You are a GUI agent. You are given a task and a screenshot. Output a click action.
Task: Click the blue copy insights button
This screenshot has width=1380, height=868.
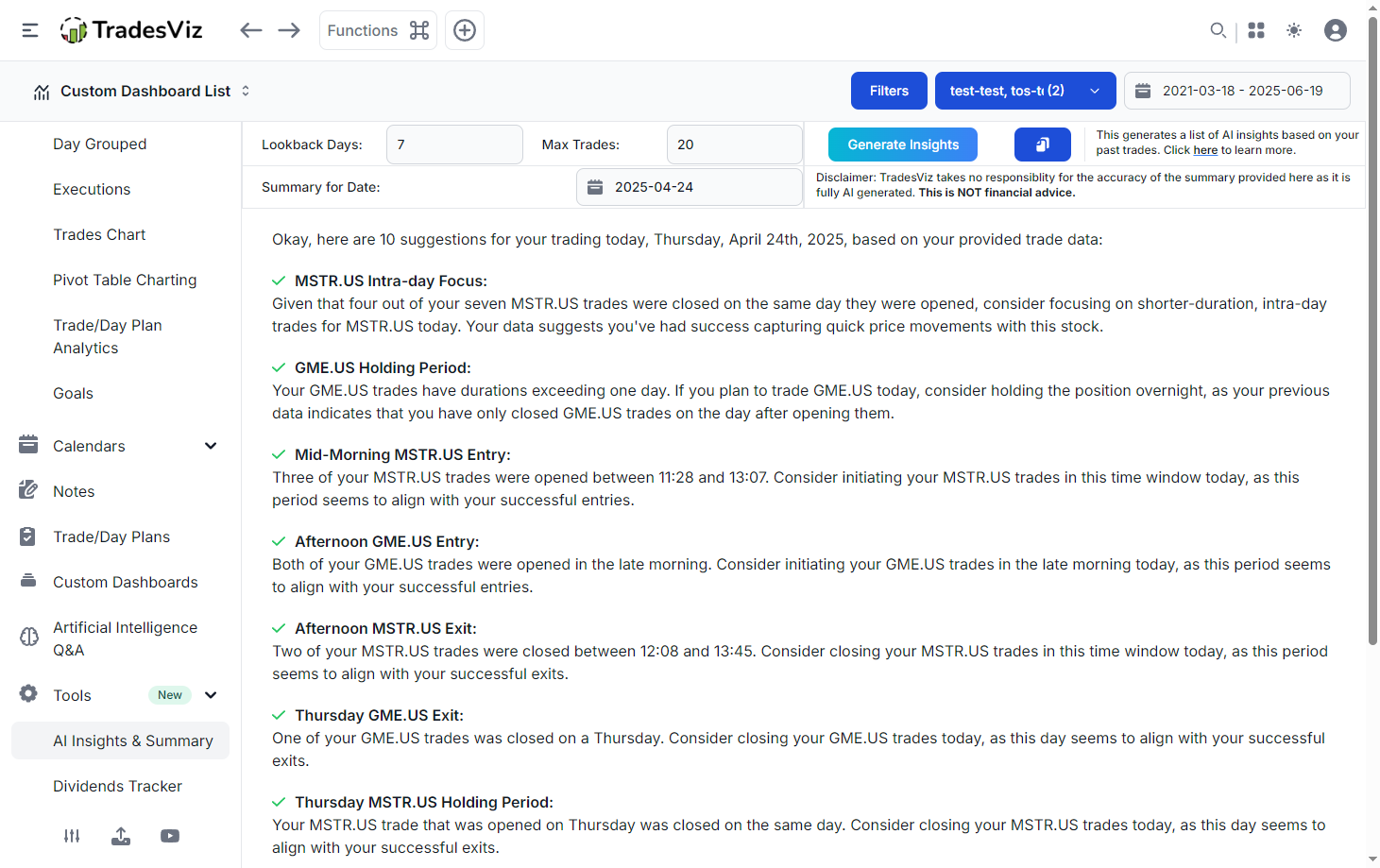point(1043,145)
